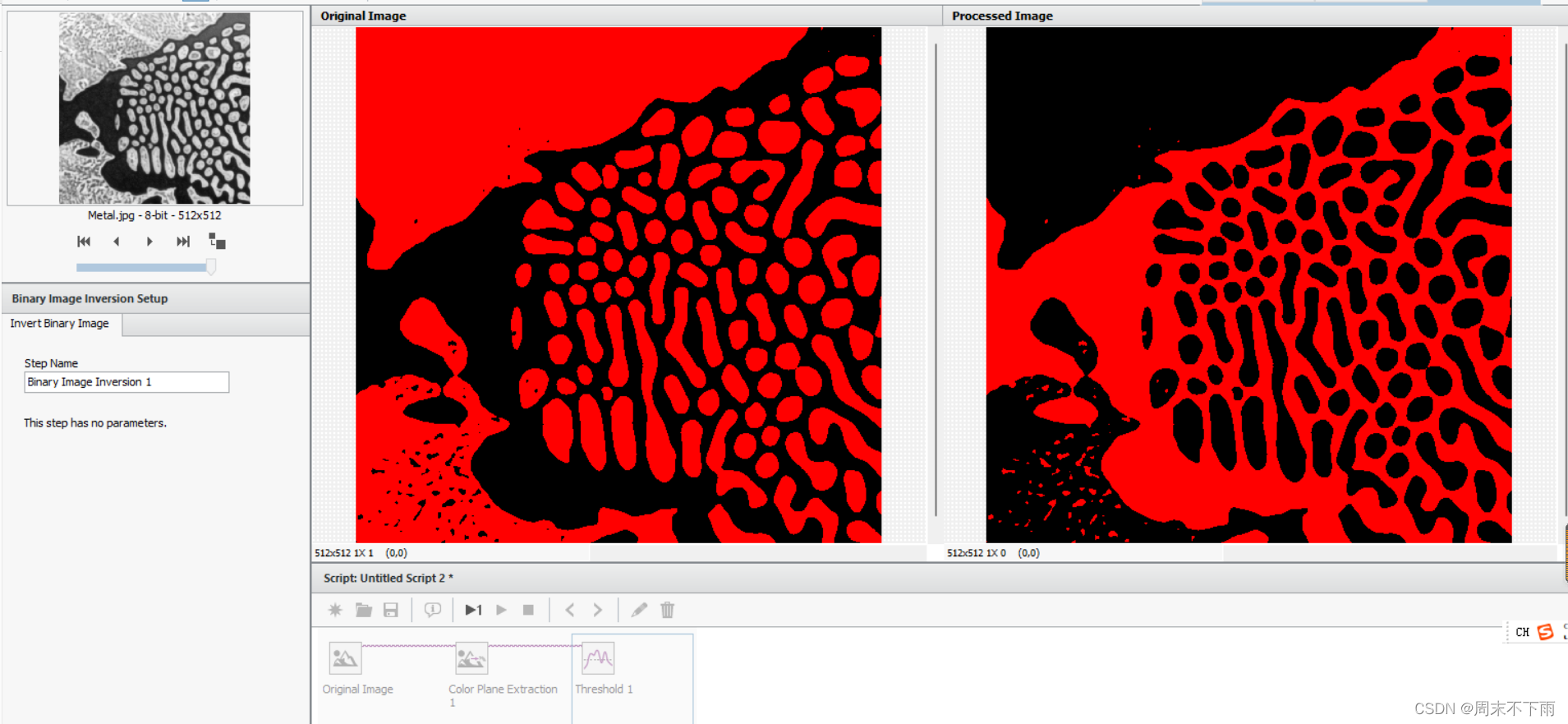Click the '512x512 1X 1' status under Original Image
Viewport: 1568px width, 724px height.
[x=343, y=553]
